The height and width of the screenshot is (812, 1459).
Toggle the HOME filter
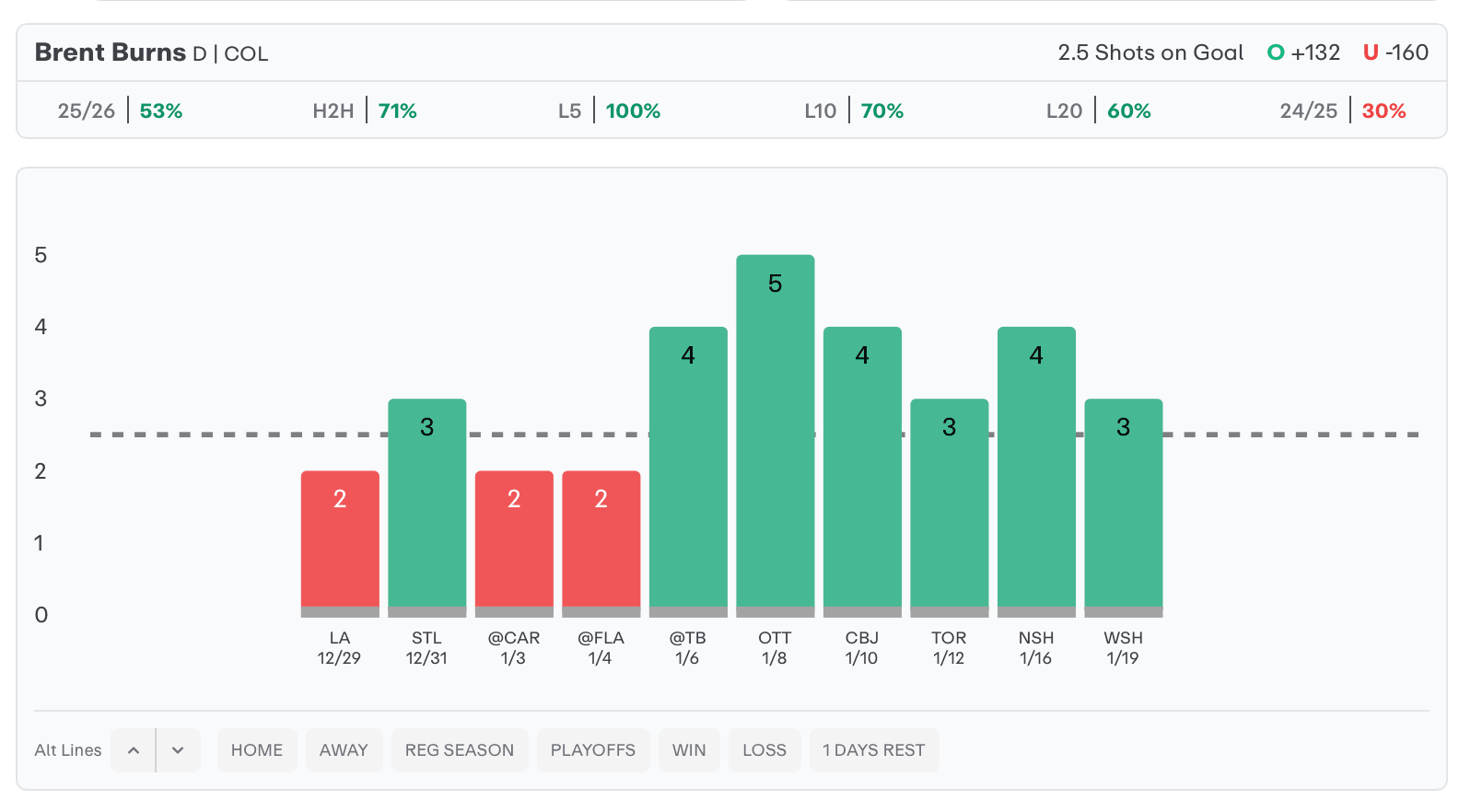[257, 750]
